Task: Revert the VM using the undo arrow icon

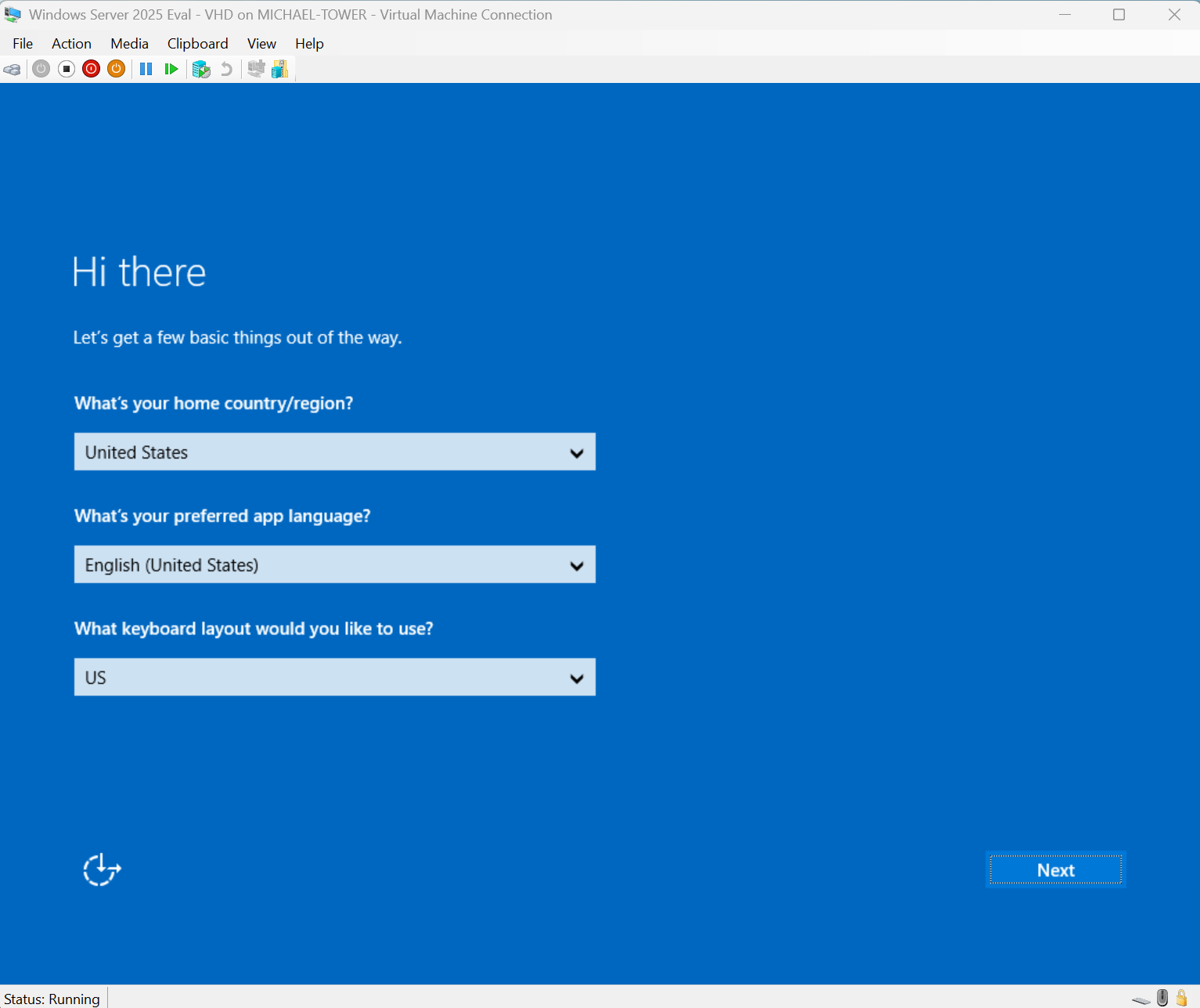Action: pos(226,69)
